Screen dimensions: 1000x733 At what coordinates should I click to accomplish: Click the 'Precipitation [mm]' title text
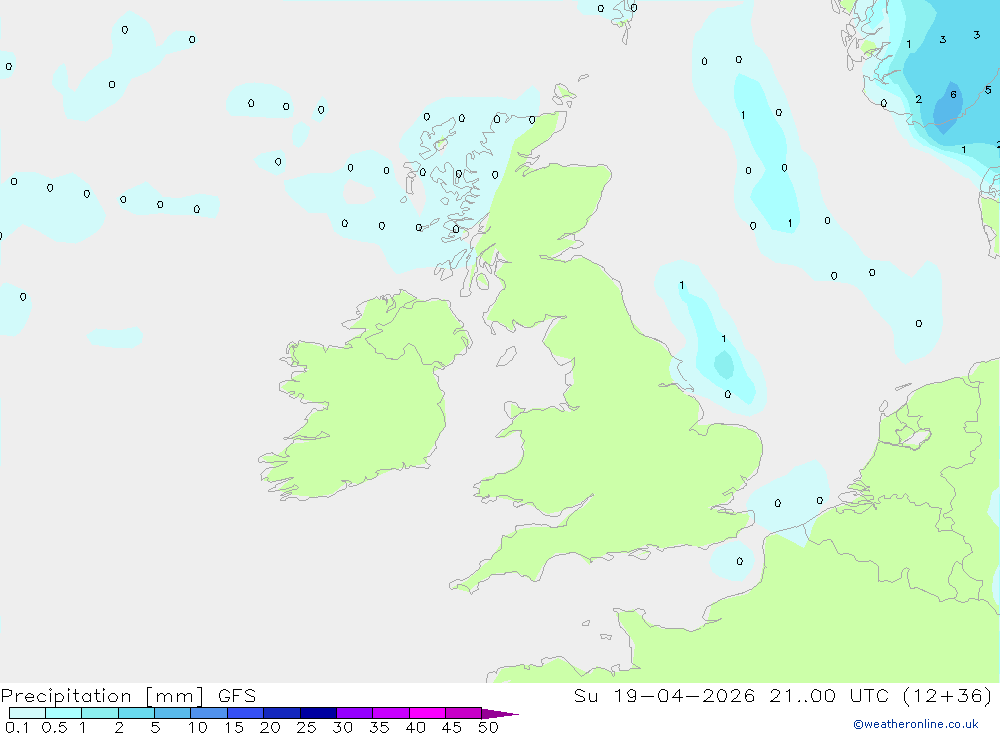[x=103, y=695]
